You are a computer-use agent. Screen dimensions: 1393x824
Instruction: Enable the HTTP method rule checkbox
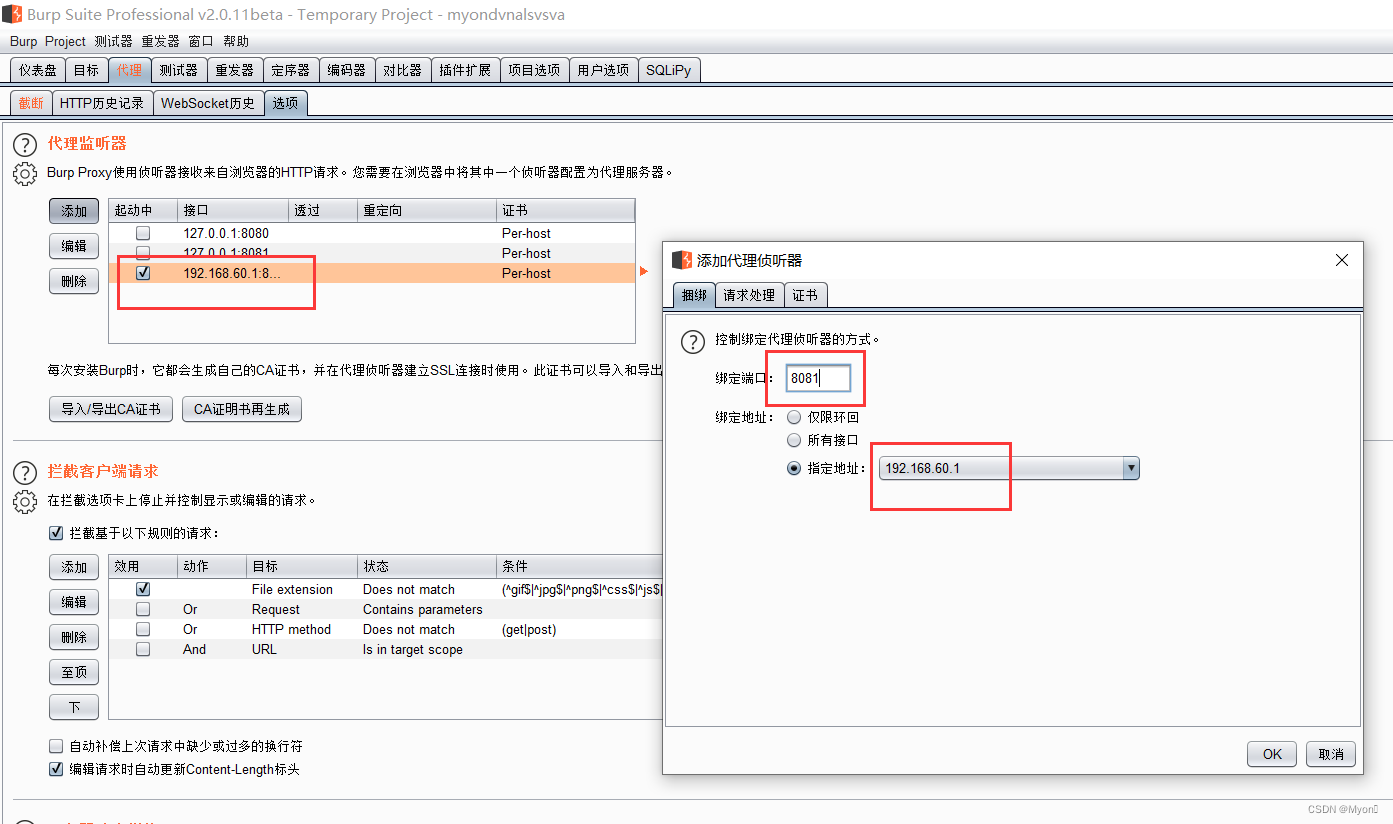coord(143,629)
